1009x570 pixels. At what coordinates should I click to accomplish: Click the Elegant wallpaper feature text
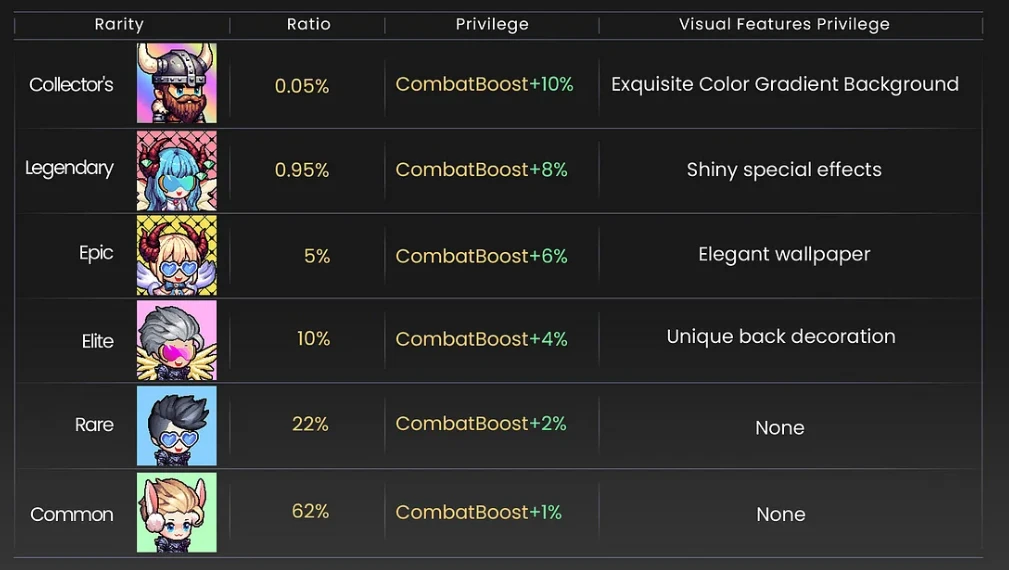click(784, 254)
